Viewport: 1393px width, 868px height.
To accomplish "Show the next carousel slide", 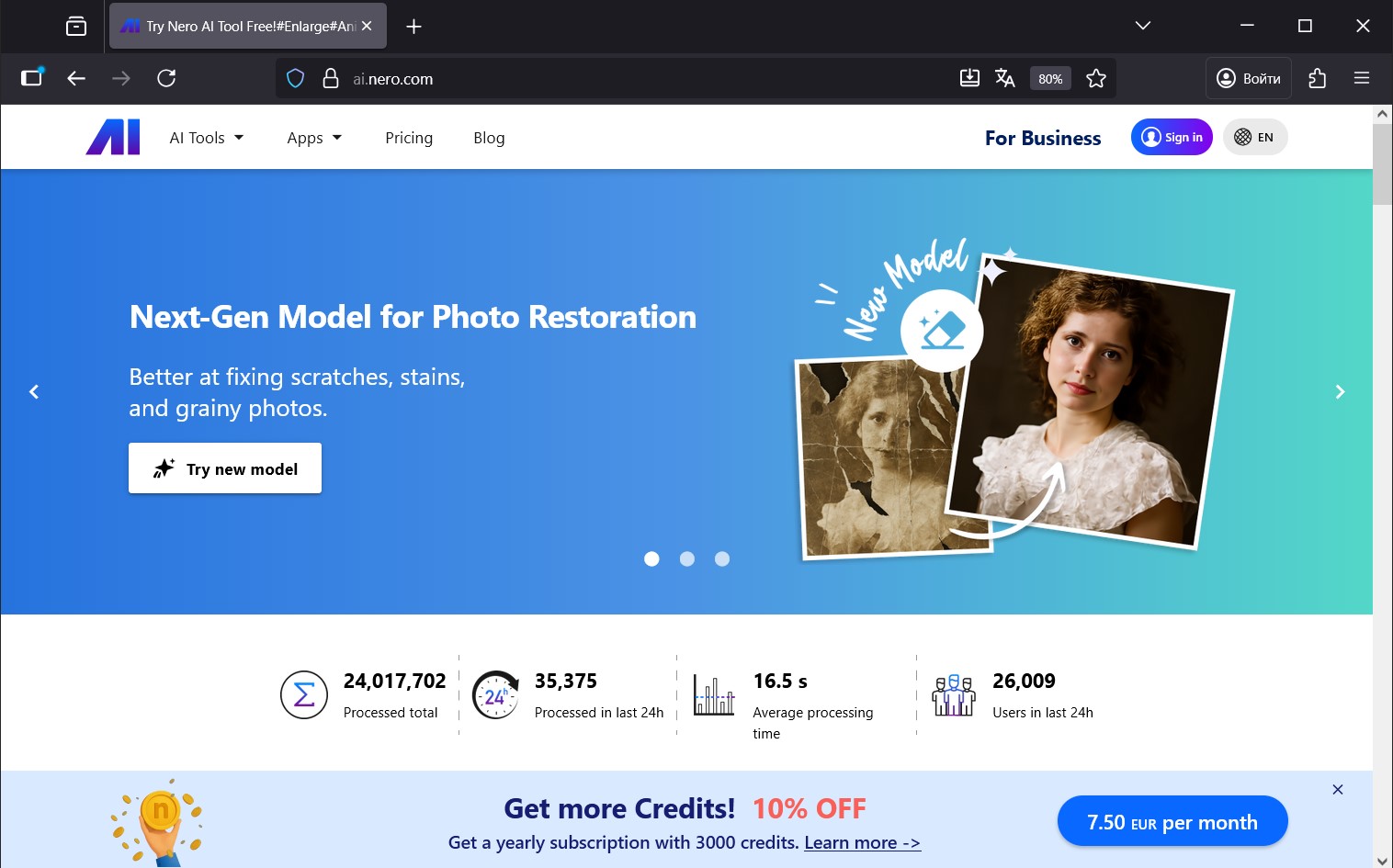I will pos(1340,391).
